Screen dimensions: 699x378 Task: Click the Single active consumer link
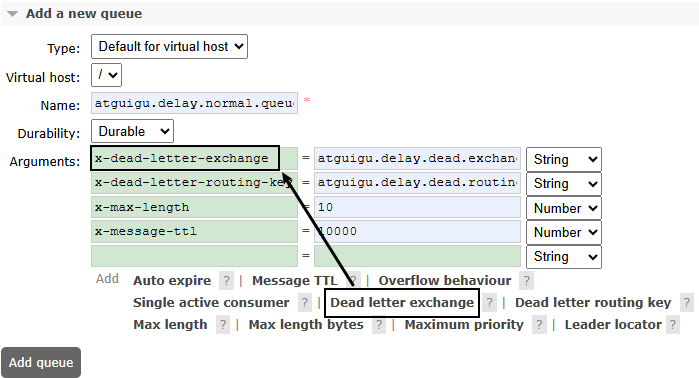pyautogui.click(x=211, y=303)
